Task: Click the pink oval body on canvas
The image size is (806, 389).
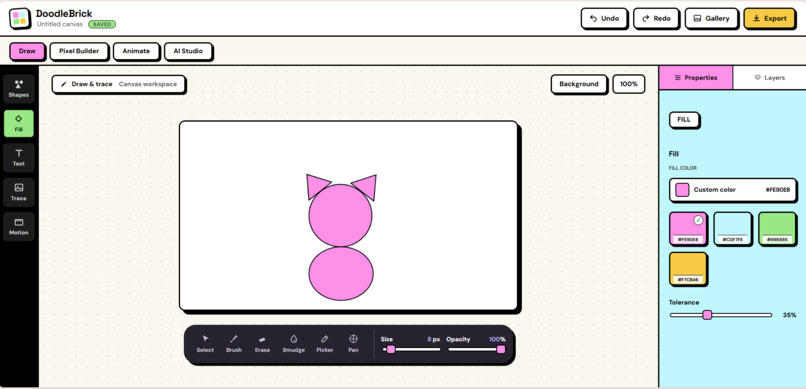Action: click(x=341, y=273)
